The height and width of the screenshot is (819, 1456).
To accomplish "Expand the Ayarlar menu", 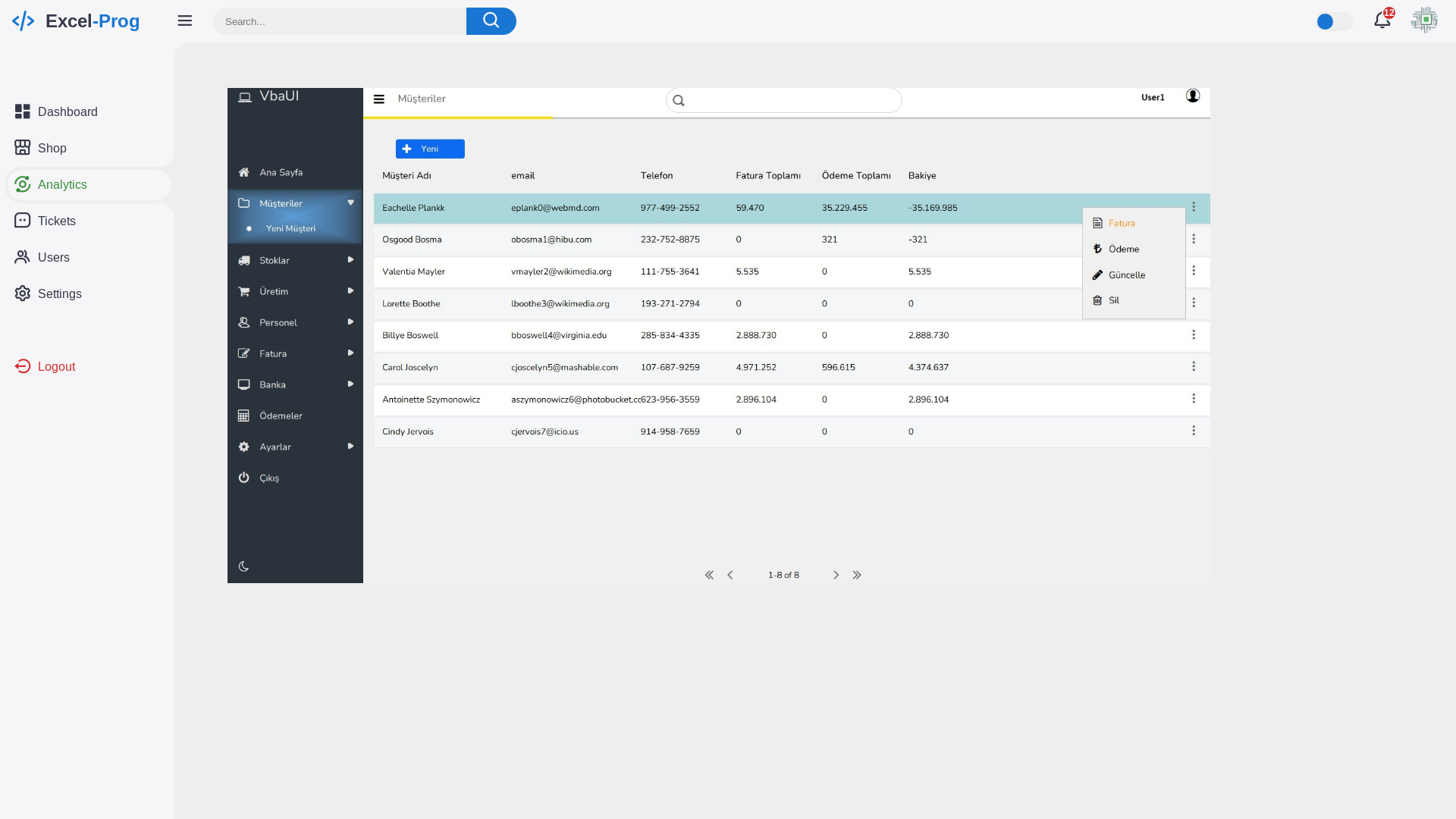I will coord(350,446).
